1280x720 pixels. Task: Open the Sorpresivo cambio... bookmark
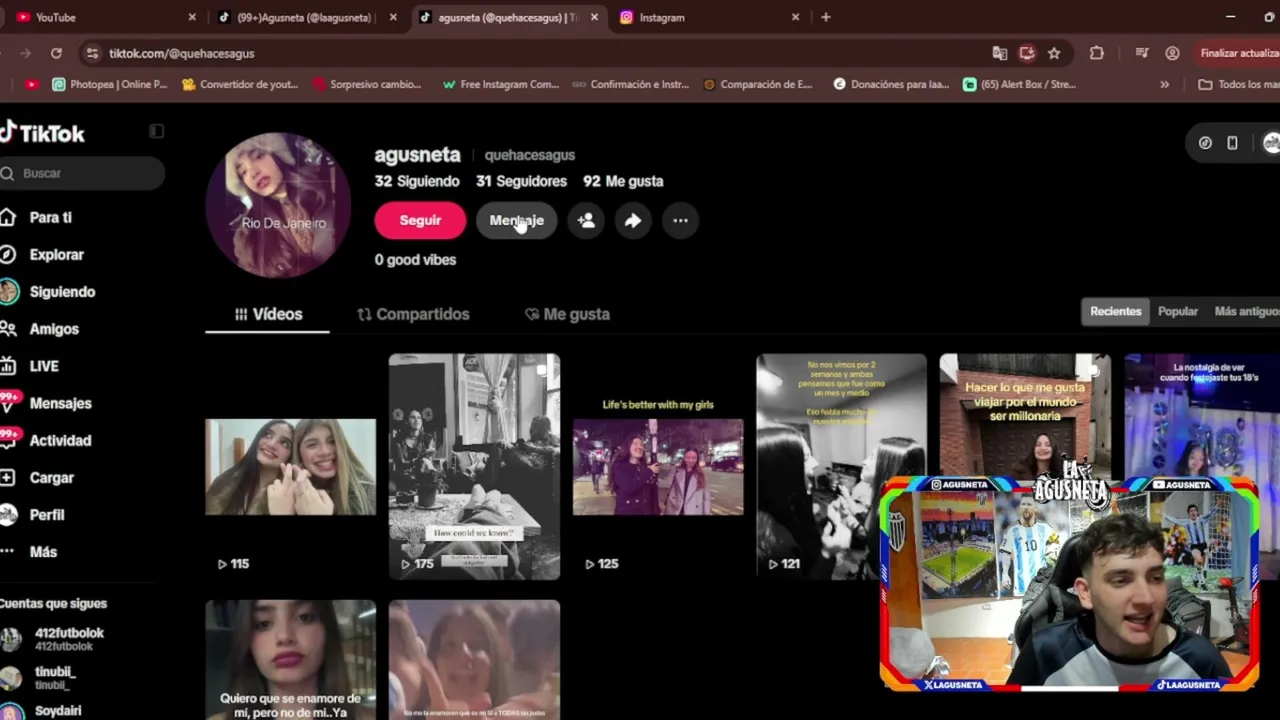click(367, 85)
